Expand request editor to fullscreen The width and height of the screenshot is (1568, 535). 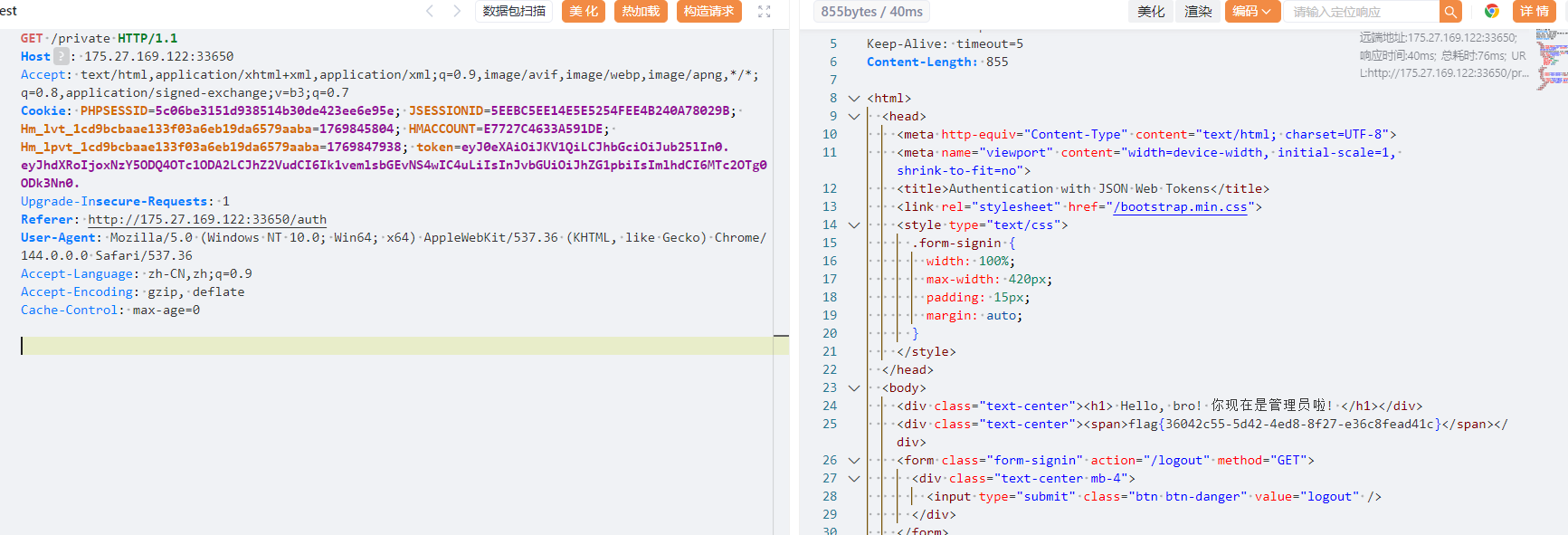pos(764,12)
